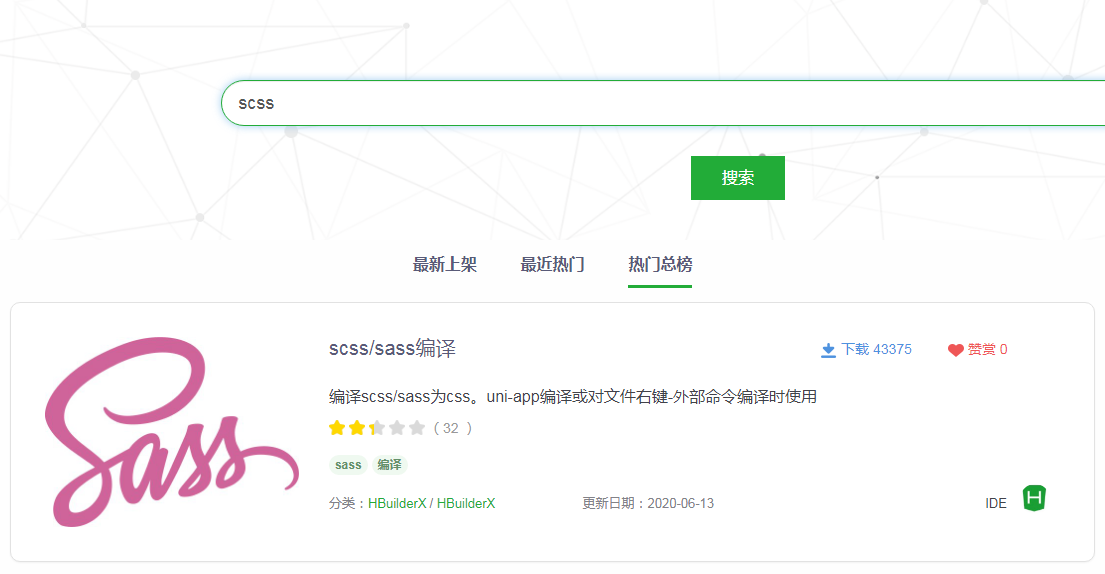The height and width of the screenshot is (574, 1105).
Task: Open the scss/sass编译 plugin title
Action: (392, 349)
